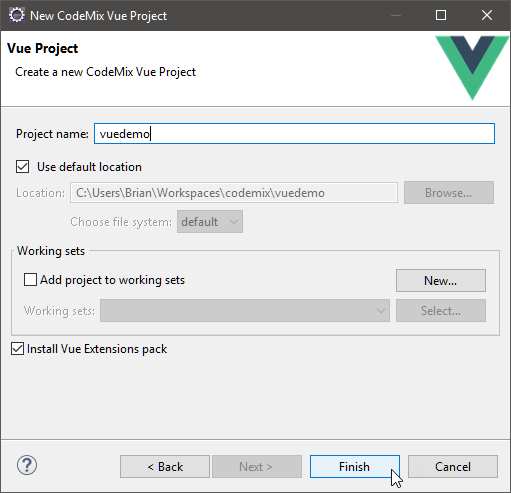Uncheck Use default location
Screen dimensions: 511x493
click(x=22, y=167)
